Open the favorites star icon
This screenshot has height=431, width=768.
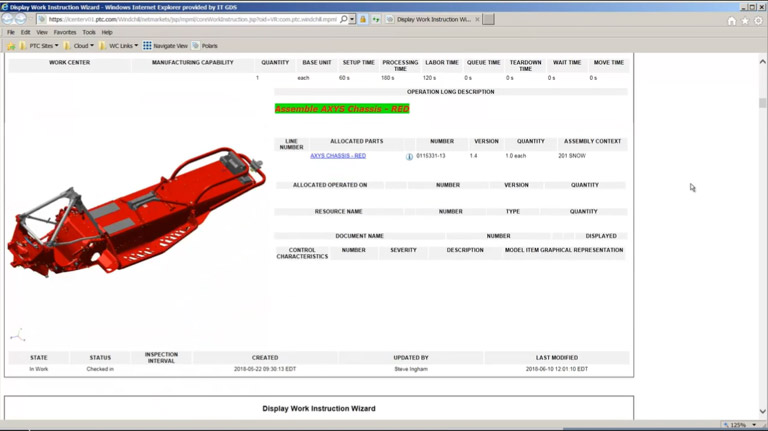[x=745, y=21]
